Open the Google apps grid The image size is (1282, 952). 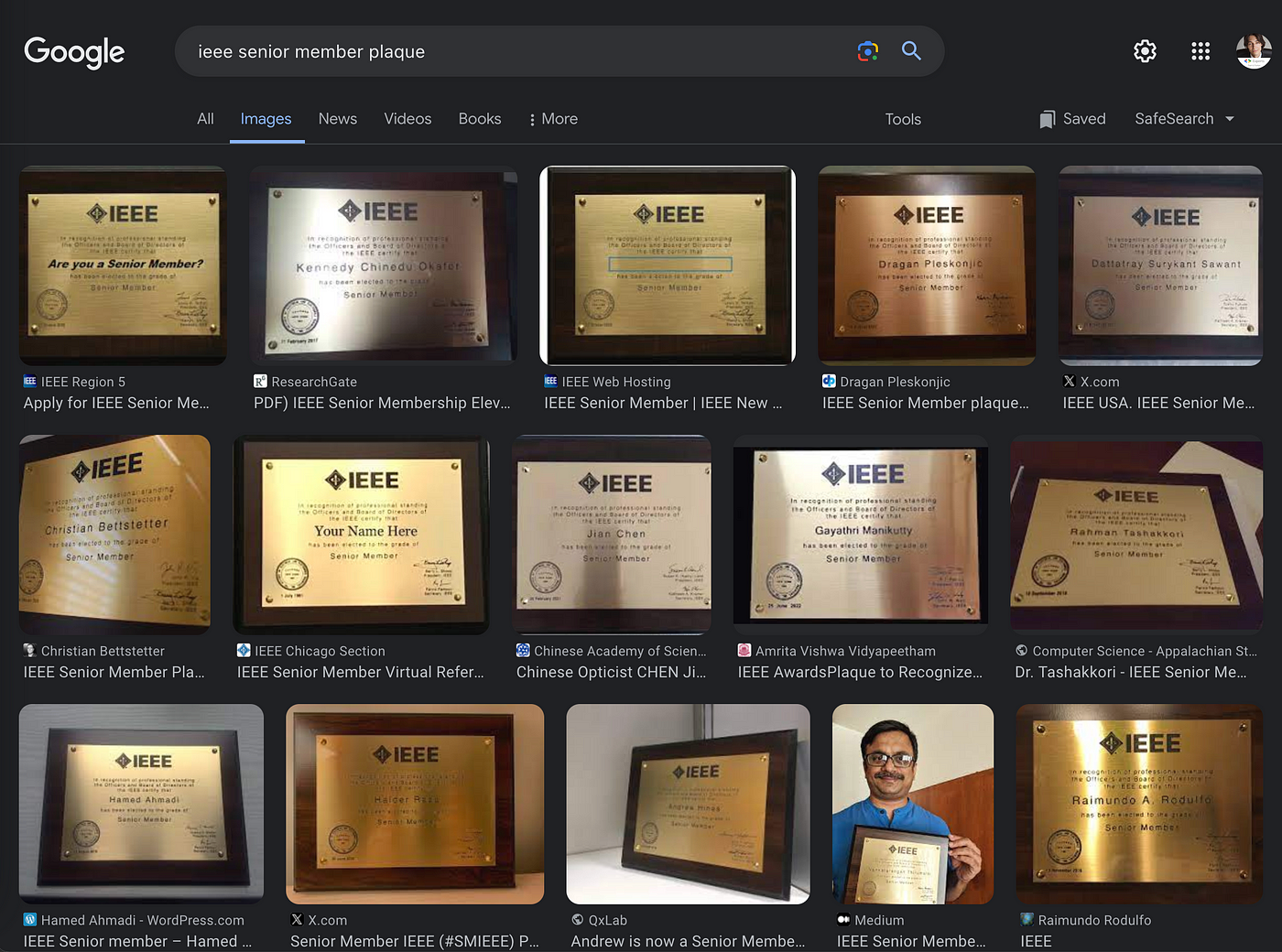point(1201,51)
